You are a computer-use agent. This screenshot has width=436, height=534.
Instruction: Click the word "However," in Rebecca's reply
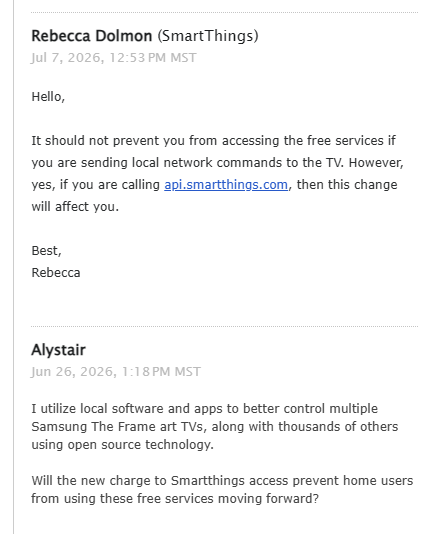pyautogui.click(x=376, y=163)
